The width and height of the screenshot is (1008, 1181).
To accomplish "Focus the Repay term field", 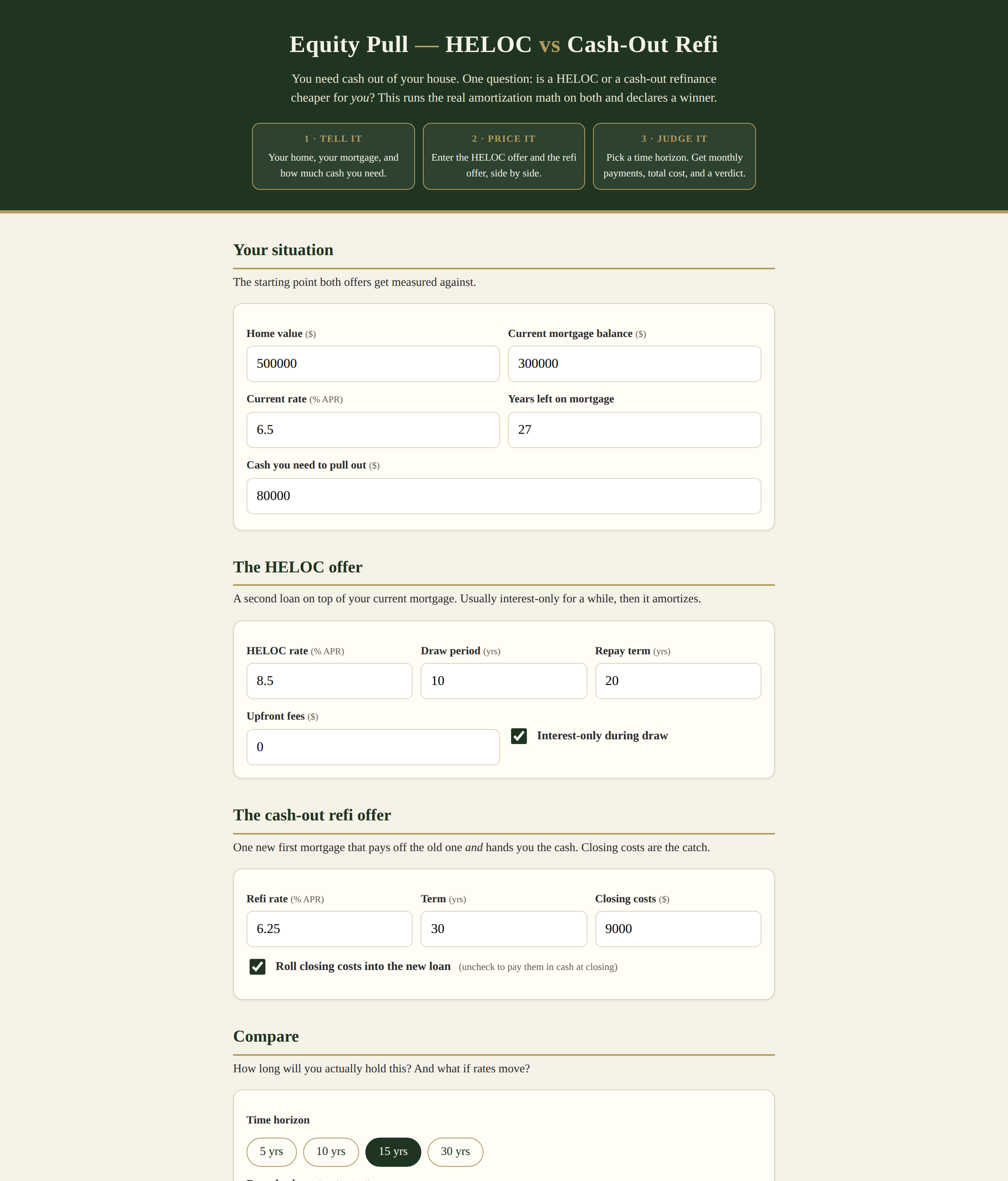I will coord(679,681).
